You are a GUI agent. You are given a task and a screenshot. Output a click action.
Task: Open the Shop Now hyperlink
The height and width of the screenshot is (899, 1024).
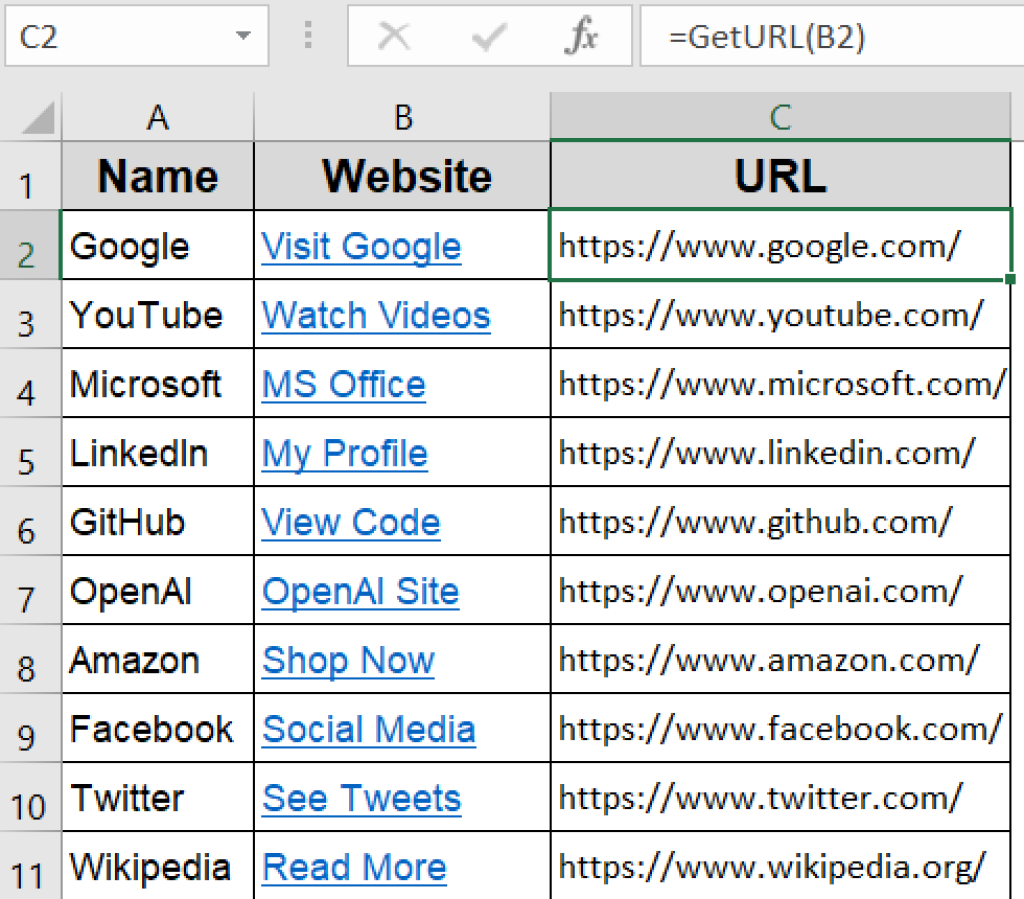(x=348, y=660)
